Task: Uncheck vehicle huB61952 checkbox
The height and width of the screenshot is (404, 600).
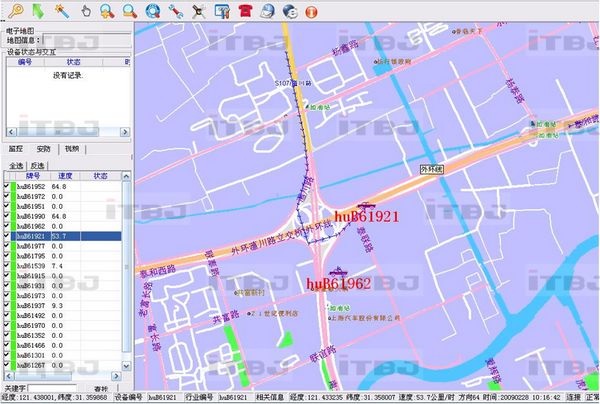Action: [7, 187]
